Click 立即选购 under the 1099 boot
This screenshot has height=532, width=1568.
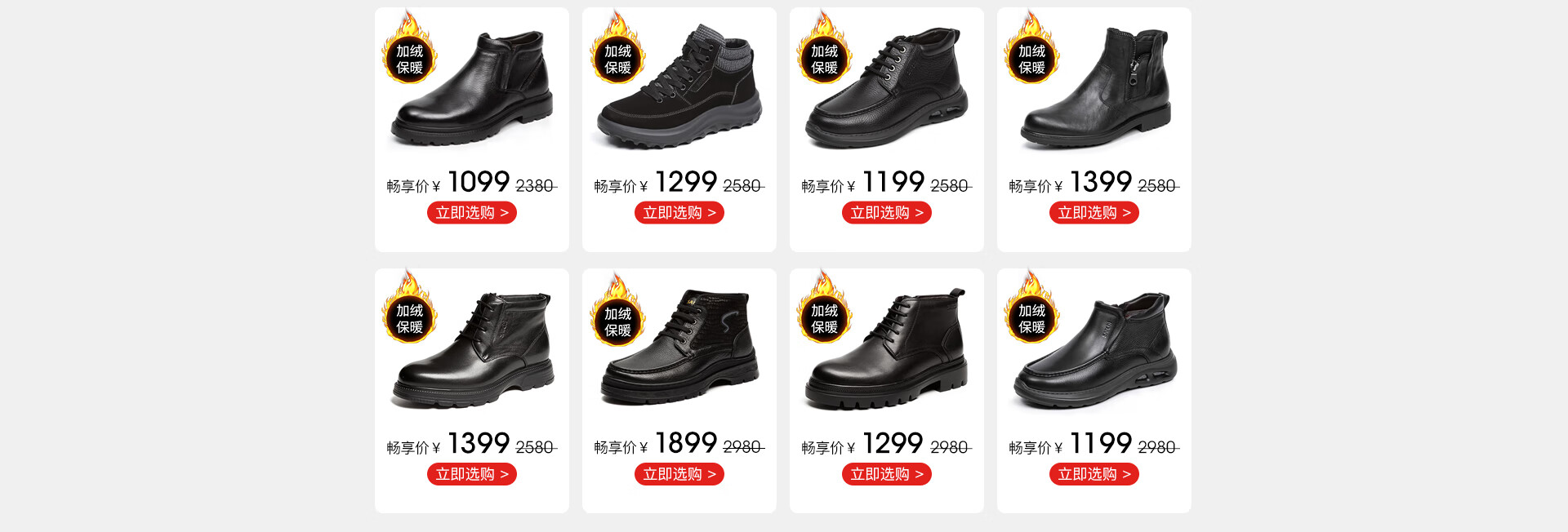click(472, 213)
